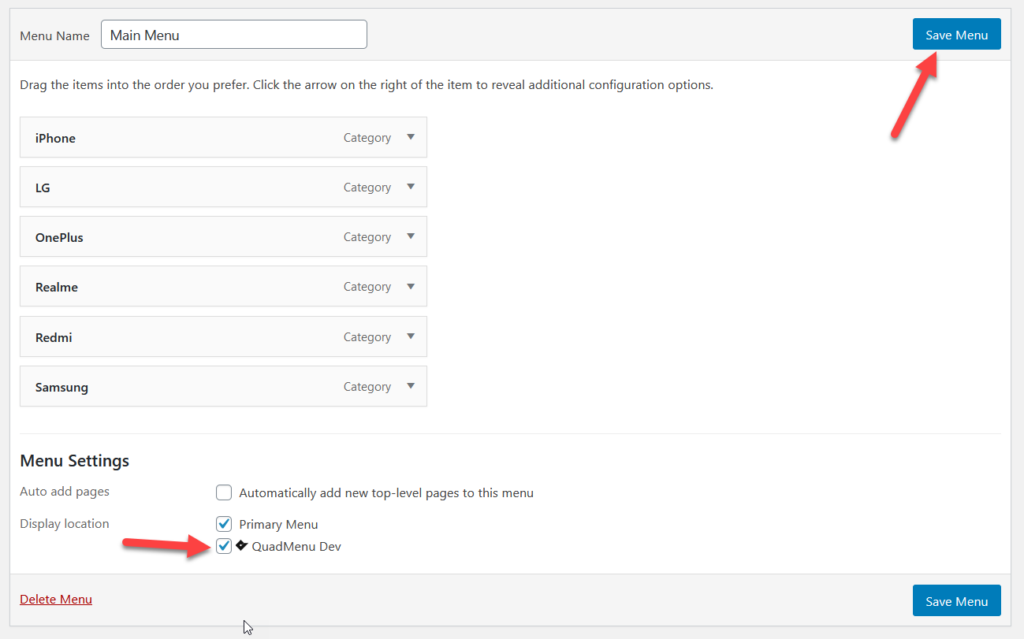
Task: Expand the Redmi category item arrow
Action: (x=410, y=337)
